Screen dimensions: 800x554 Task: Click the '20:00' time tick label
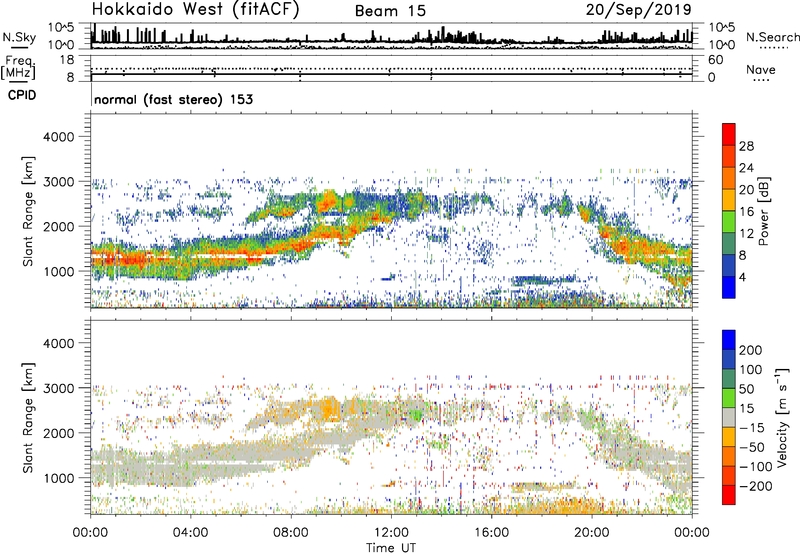(592, 533)
